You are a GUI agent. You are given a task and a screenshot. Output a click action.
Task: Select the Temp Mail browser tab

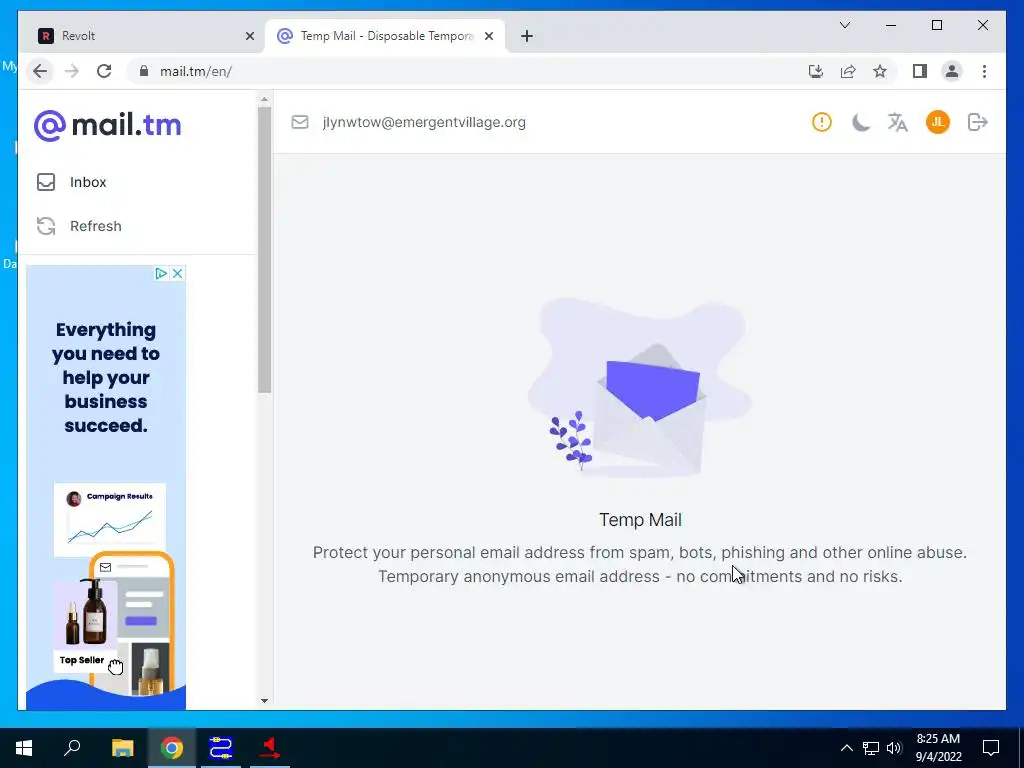[x=385, y=36]
